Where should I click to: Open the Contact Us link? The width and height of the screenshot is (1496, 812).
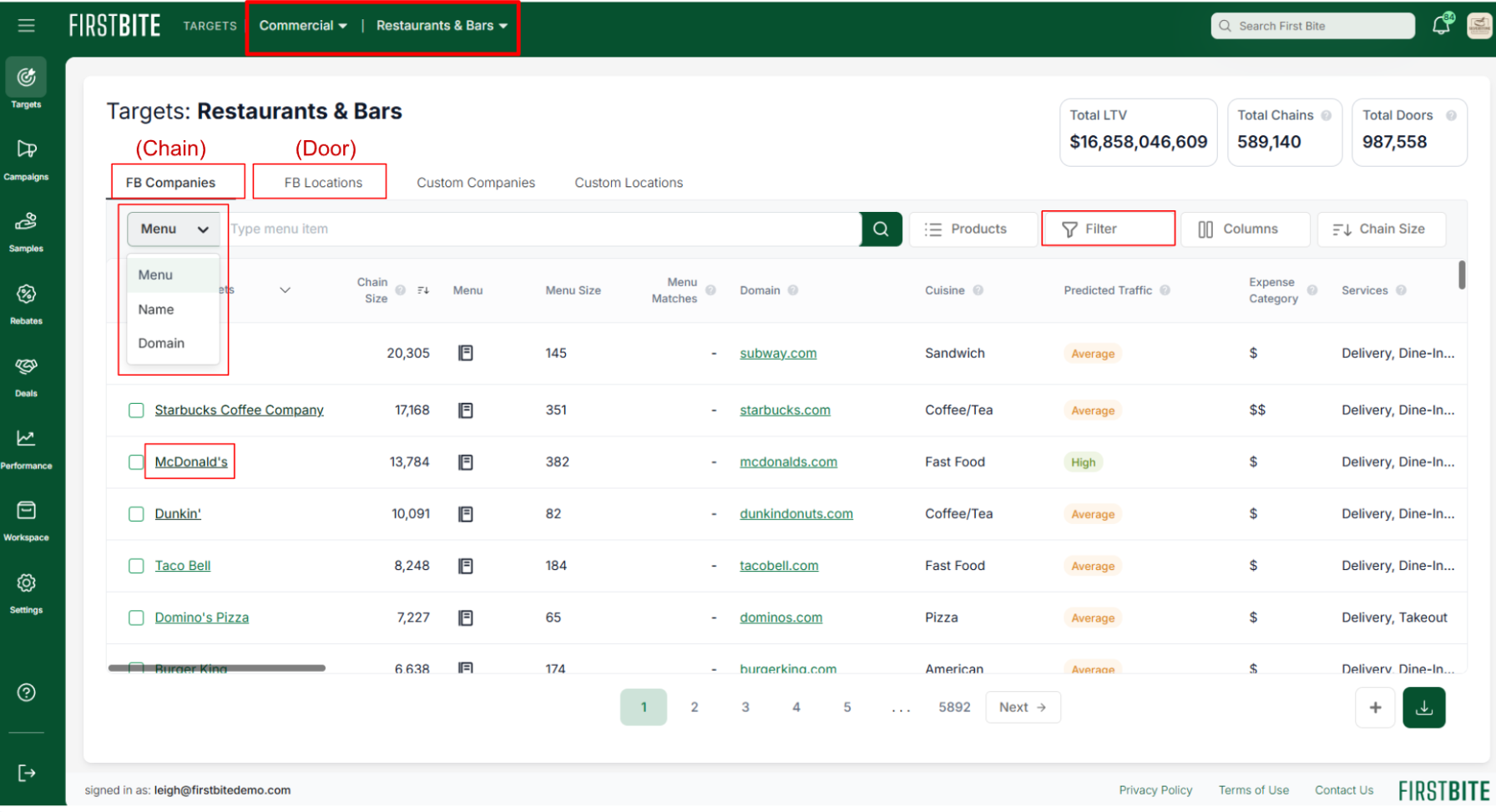coord(1344,790)
